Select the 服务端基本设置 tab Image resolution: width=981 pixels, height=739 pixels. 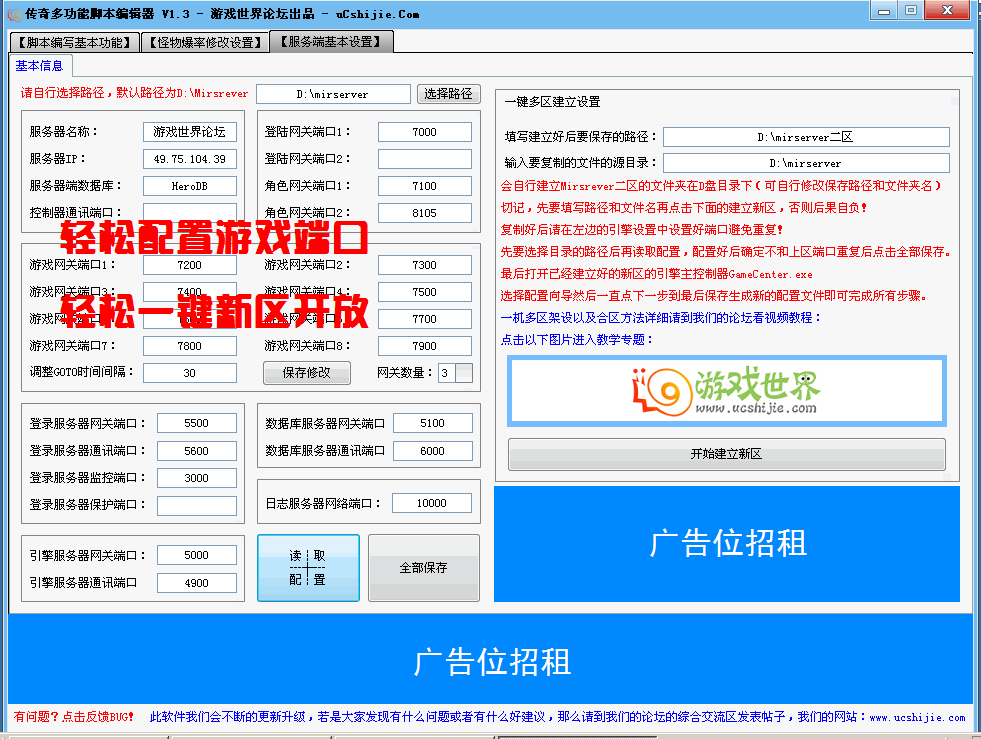[331, 41]
